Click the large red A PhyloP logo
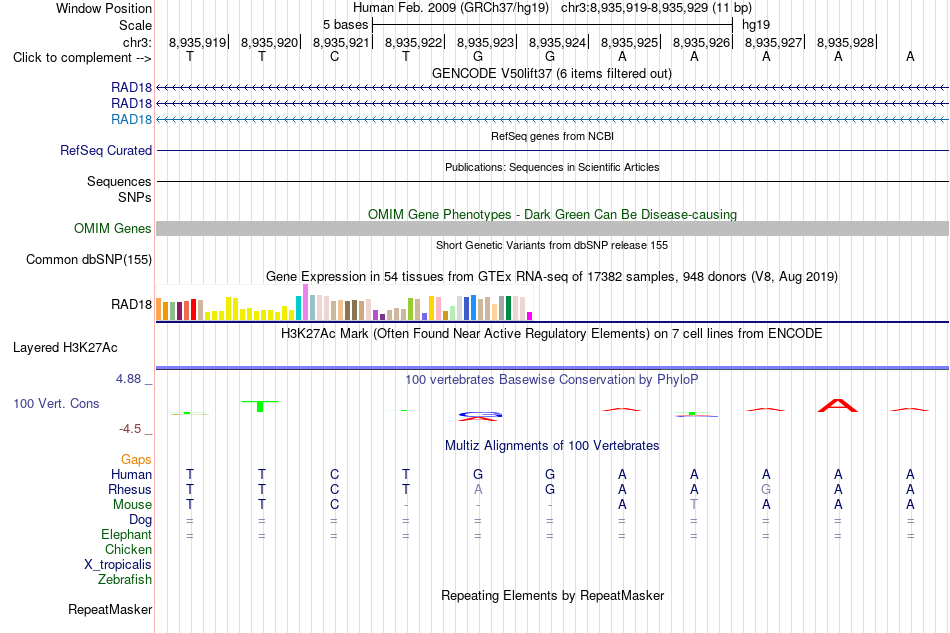This screenshot has height=633, width=950. coord(838,406)
